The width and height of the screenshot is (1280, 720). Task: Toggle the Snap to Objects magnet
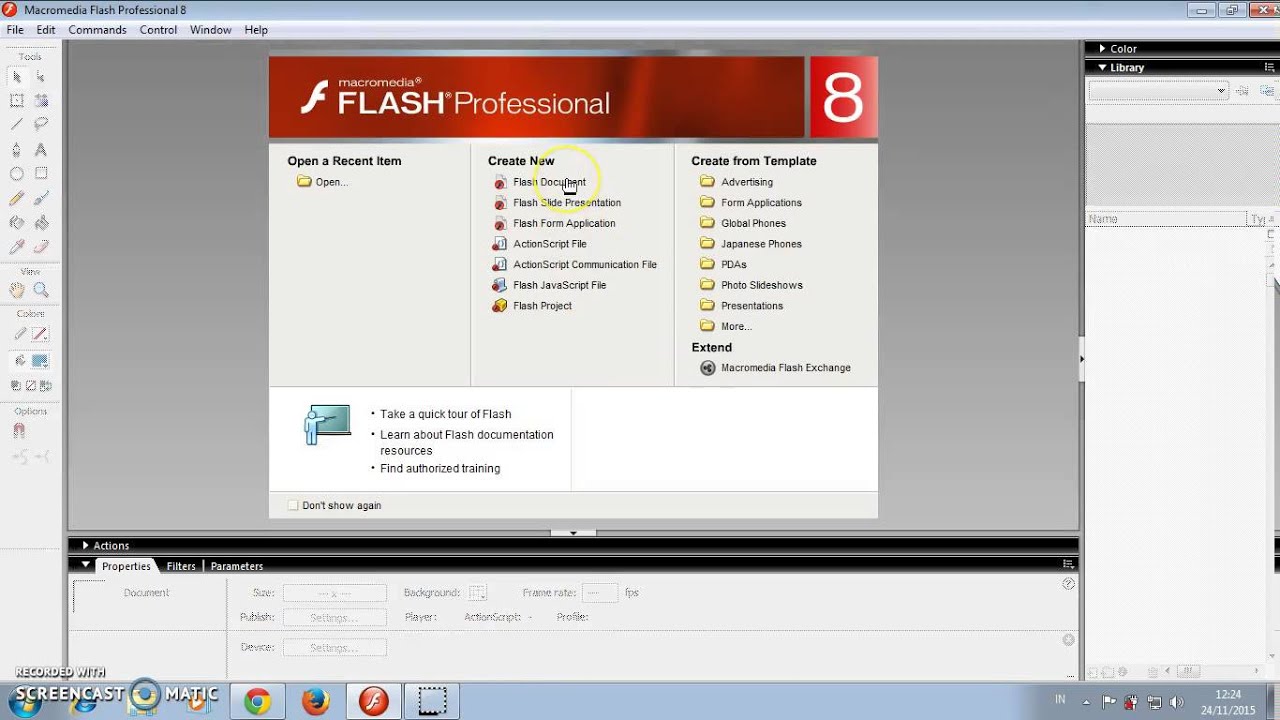(x=18, y=431)
